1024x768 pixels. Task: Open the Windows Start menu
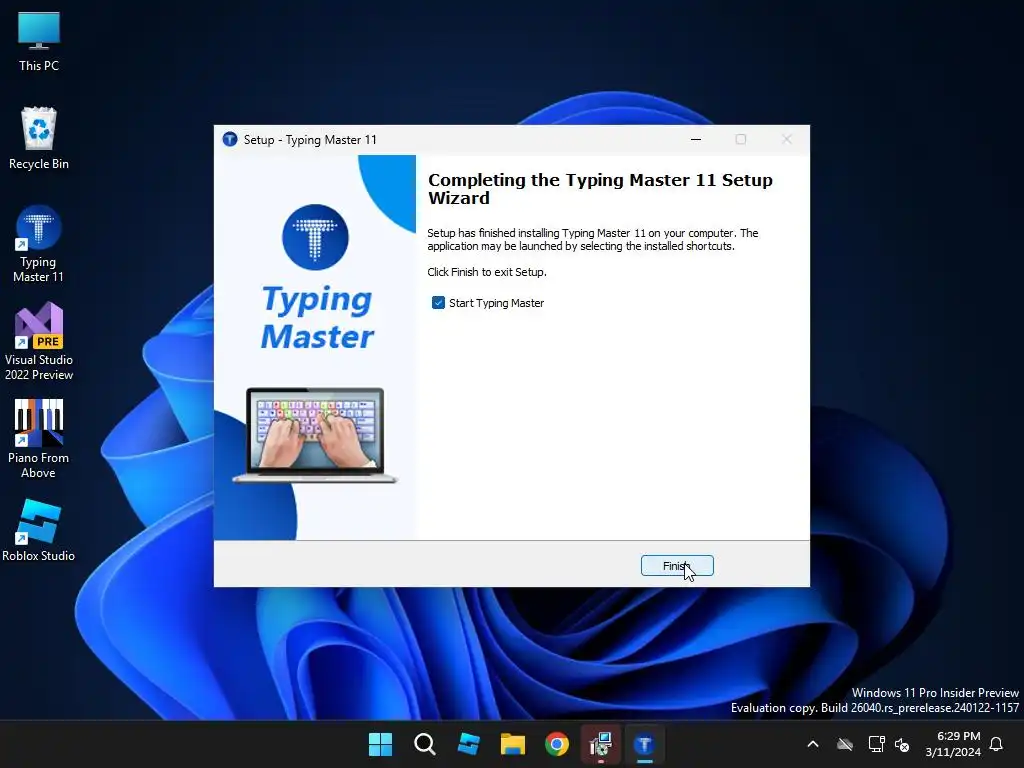380,744
